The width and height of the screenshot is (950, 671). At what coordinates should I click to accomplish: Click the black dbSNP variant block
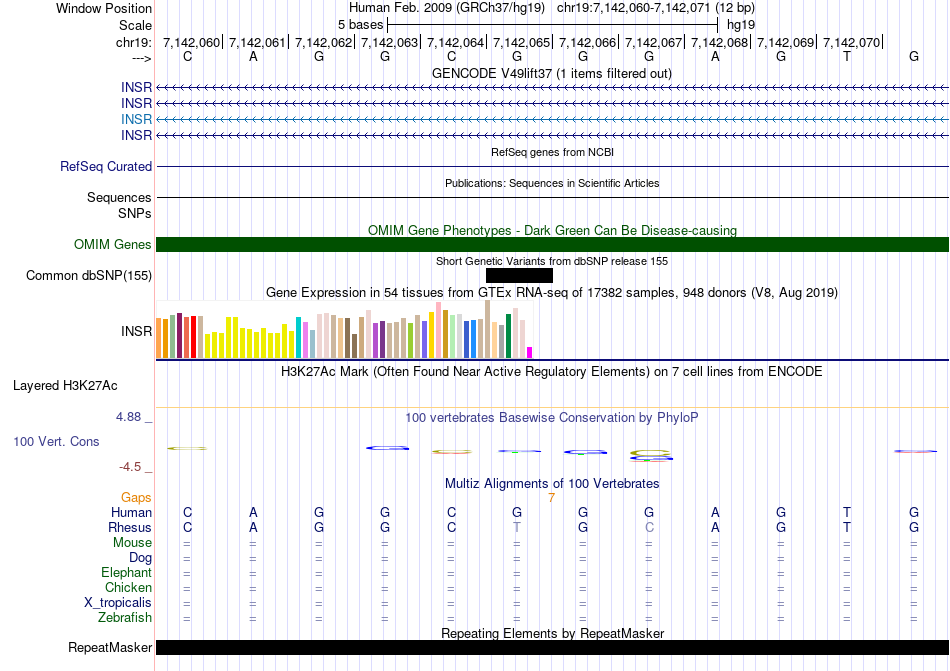click(x=519, y=276)
